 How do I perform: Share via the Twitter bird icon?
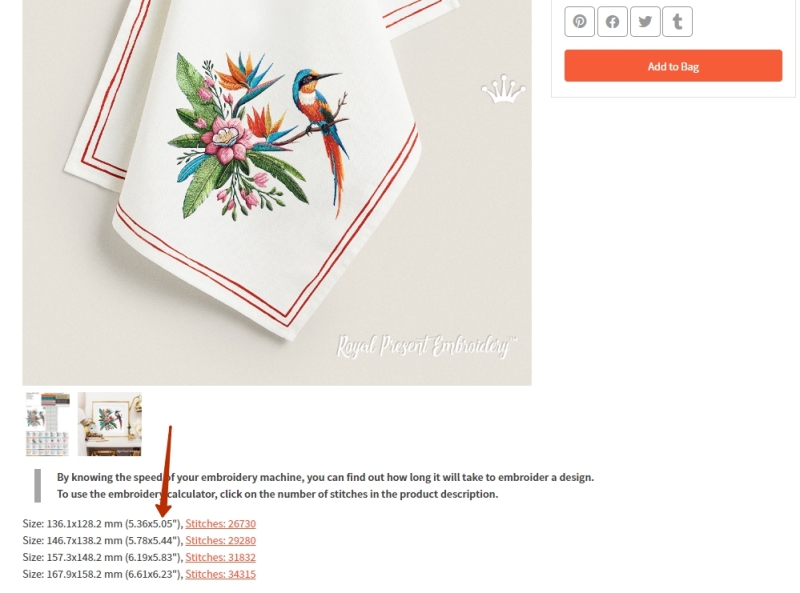coord(645,21)
